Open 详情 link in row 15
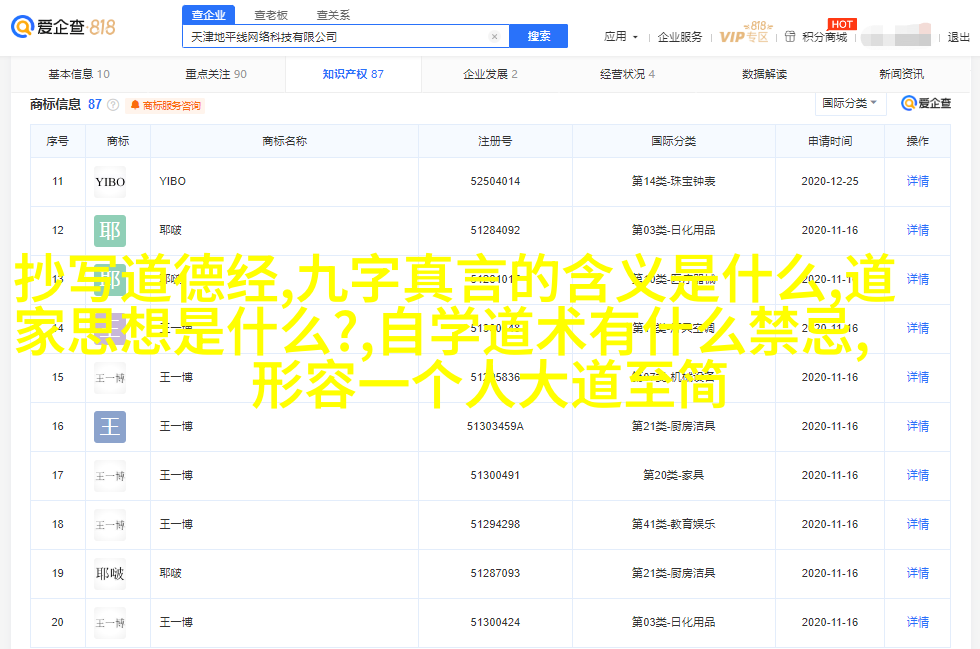The image size is (980, 649). [x=918, y=377]
